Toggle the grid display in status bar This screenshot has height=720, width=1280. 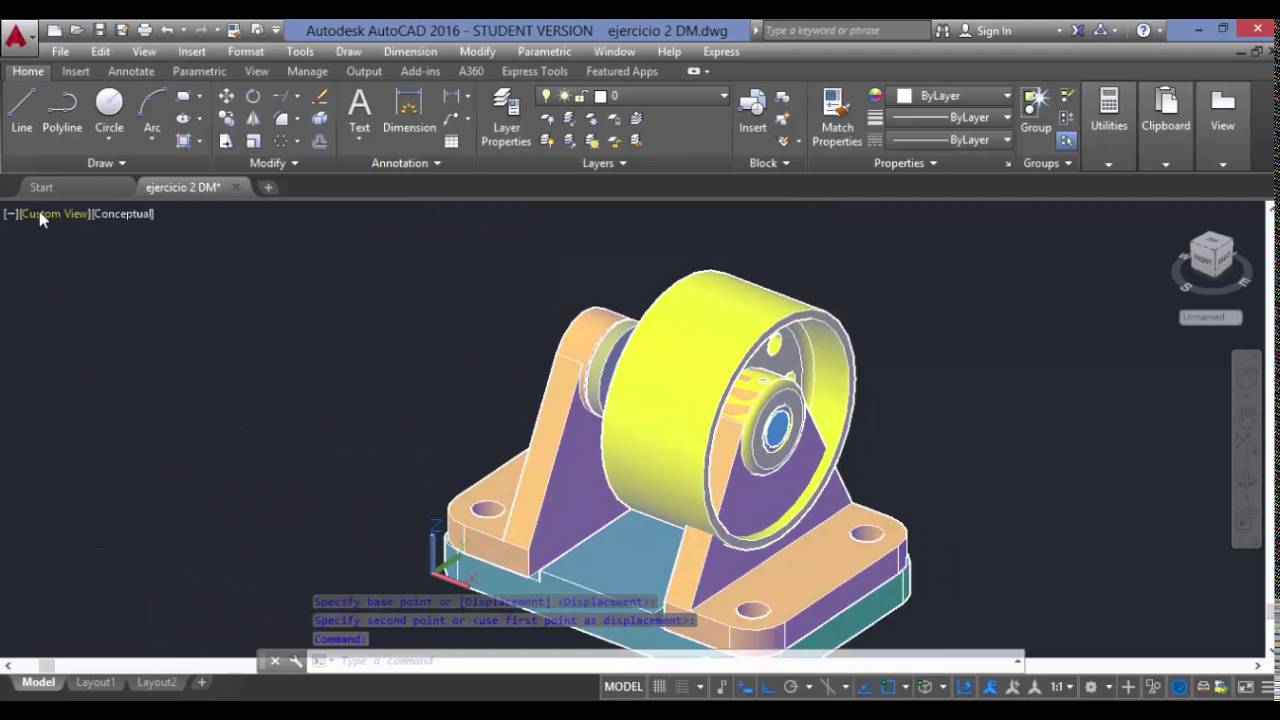[x=659, y=687]
